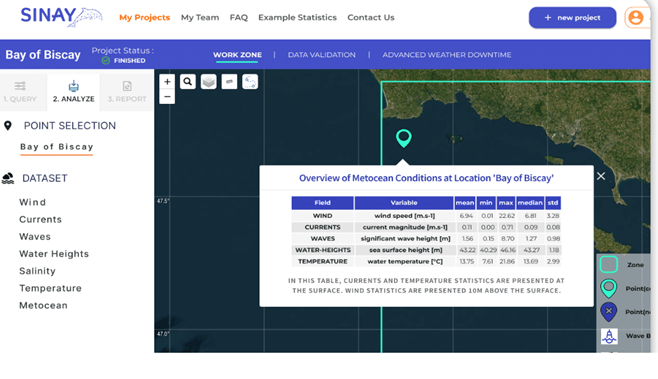Click the mean column header
Viewport: 658px width, 379px height.
(x=465, y=203)
